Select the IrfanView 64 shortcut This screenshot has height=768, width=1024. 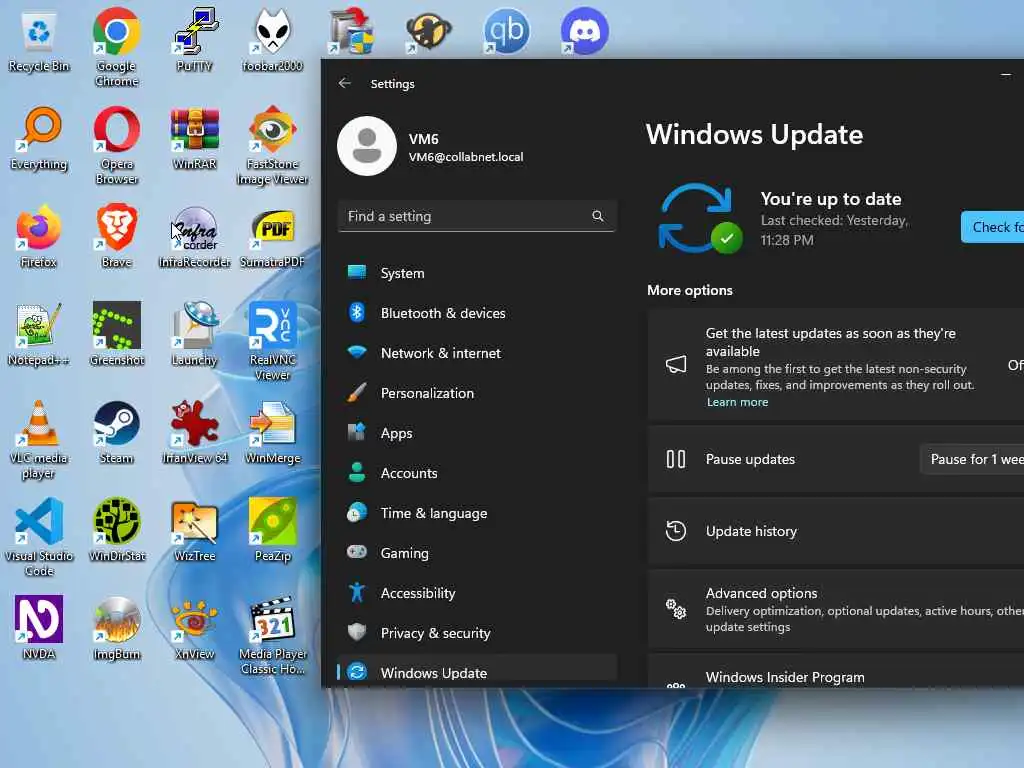[194, 433]
